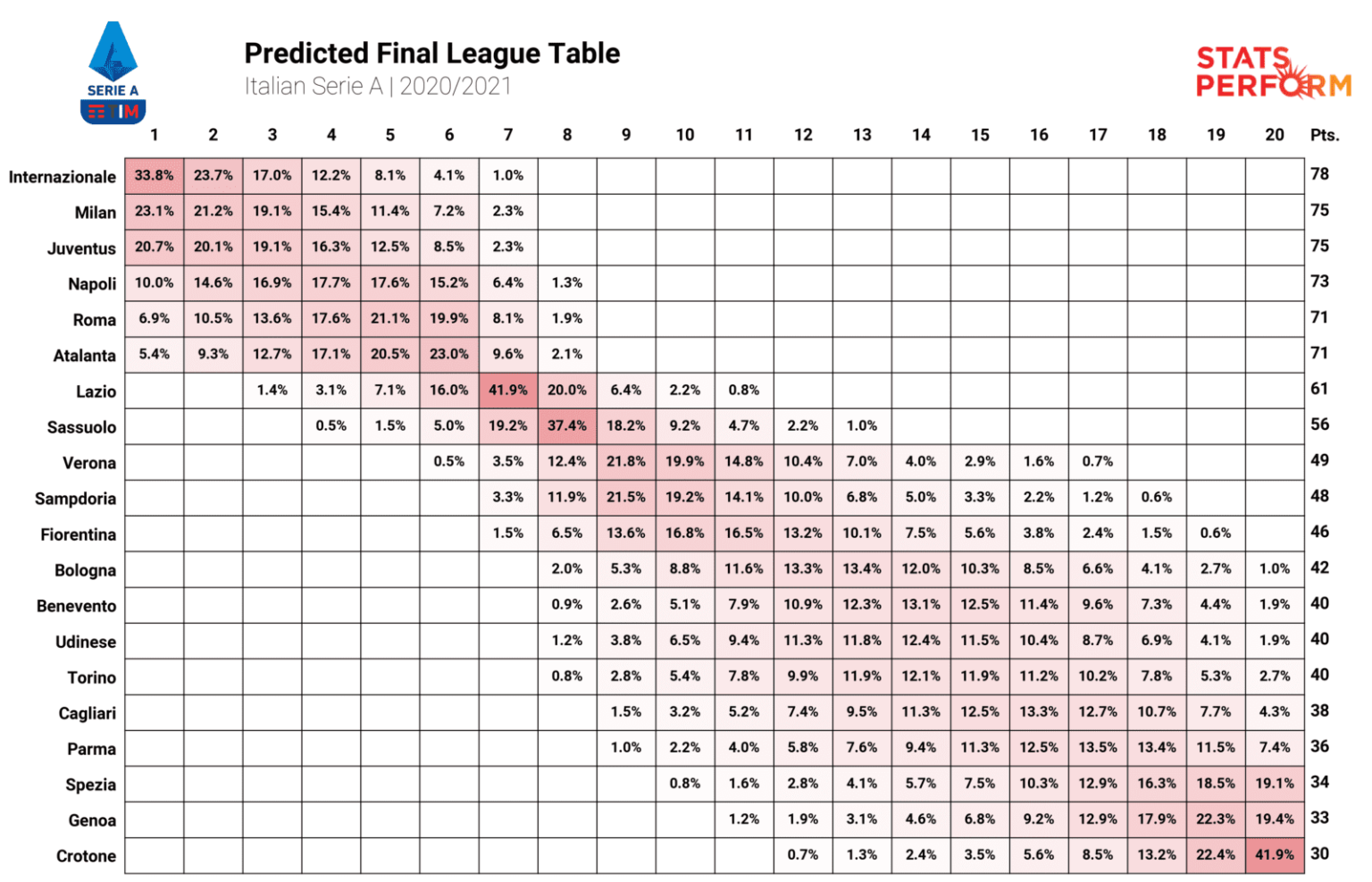Select the Crotone row label

86,856
